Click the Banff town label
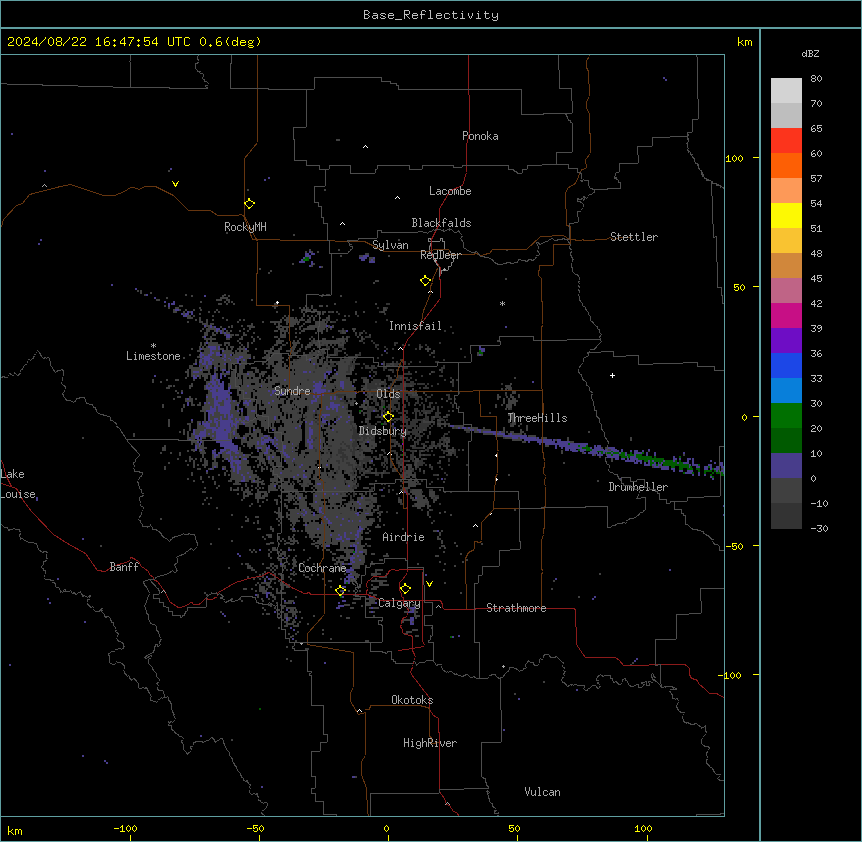862x842 pixels. (x=124, y=567)
